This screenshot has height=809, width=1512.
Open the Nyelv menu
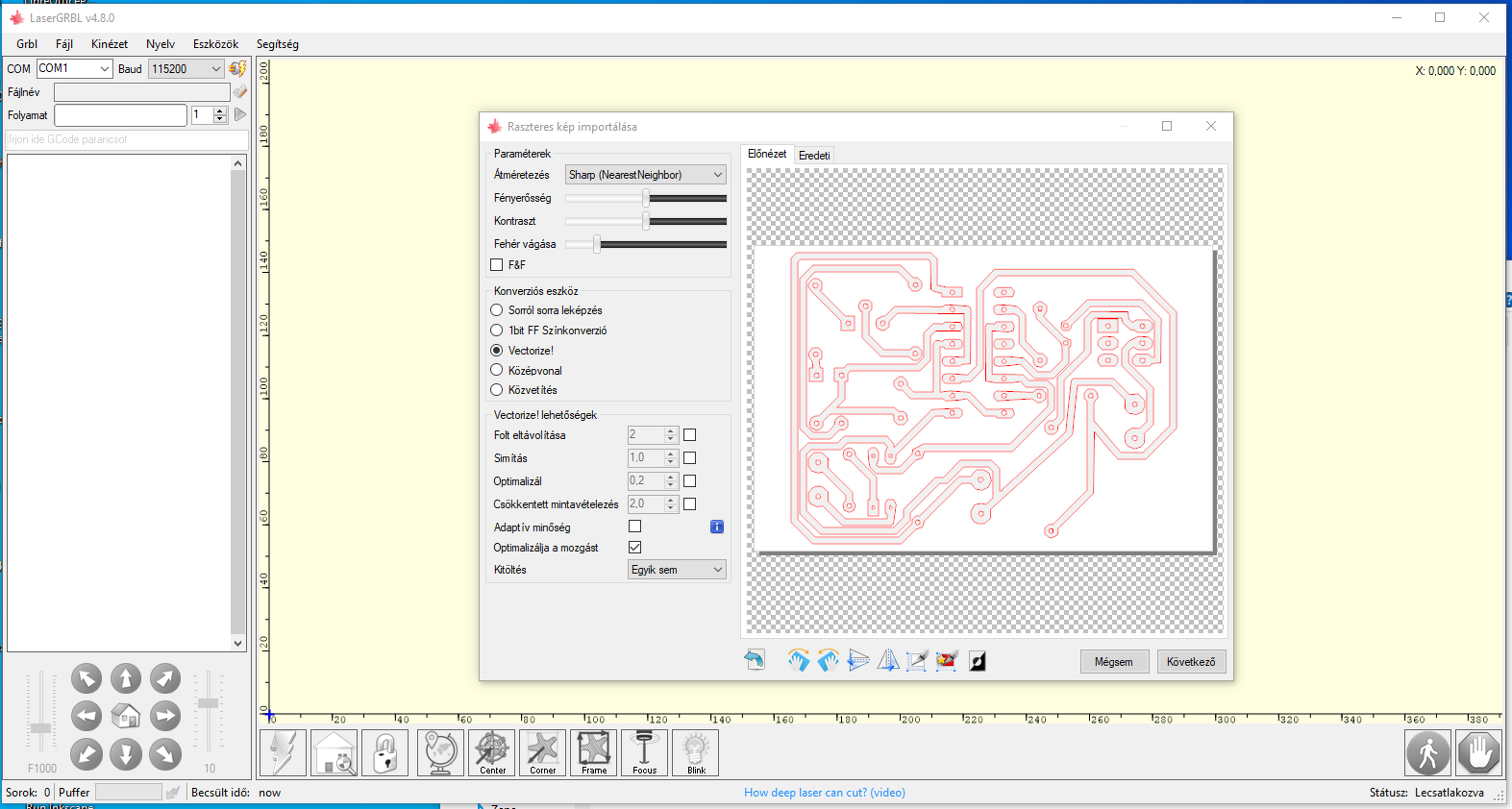161,44
